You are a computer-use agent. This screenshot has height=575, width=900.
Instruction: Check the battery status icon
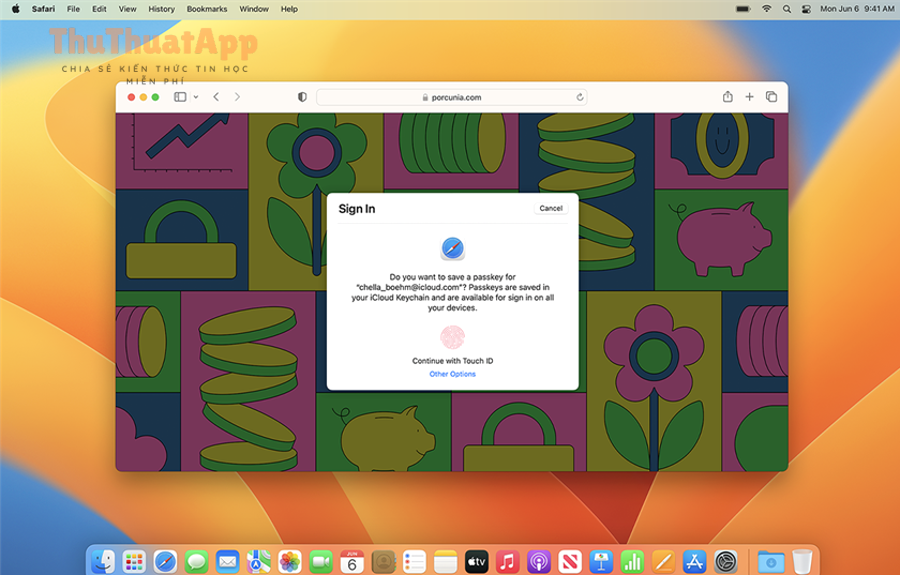click(743, 9)
